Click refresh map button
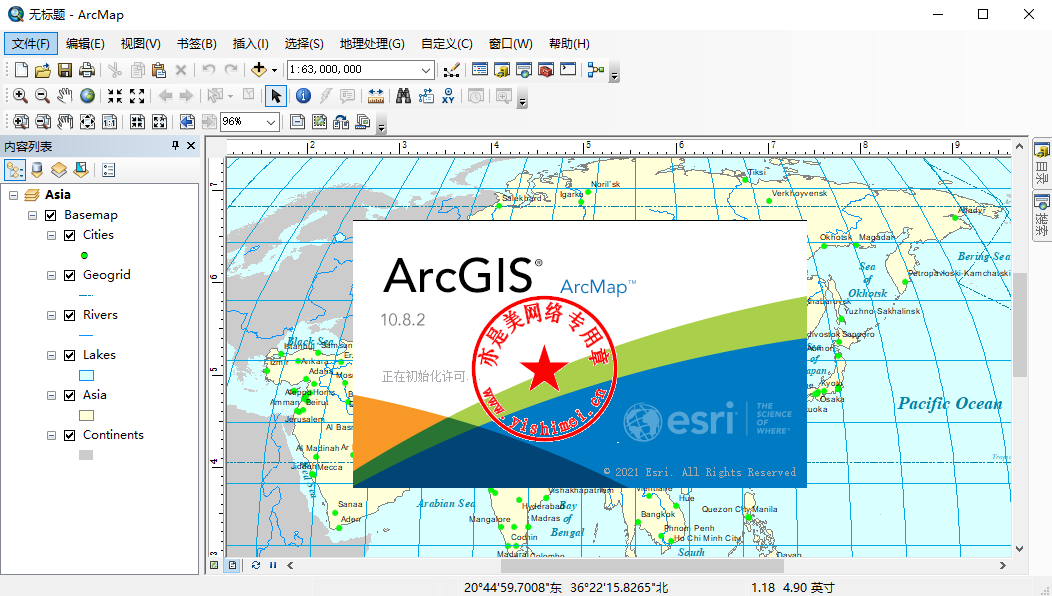This screenshot has width=1052, height=596. 256,565
